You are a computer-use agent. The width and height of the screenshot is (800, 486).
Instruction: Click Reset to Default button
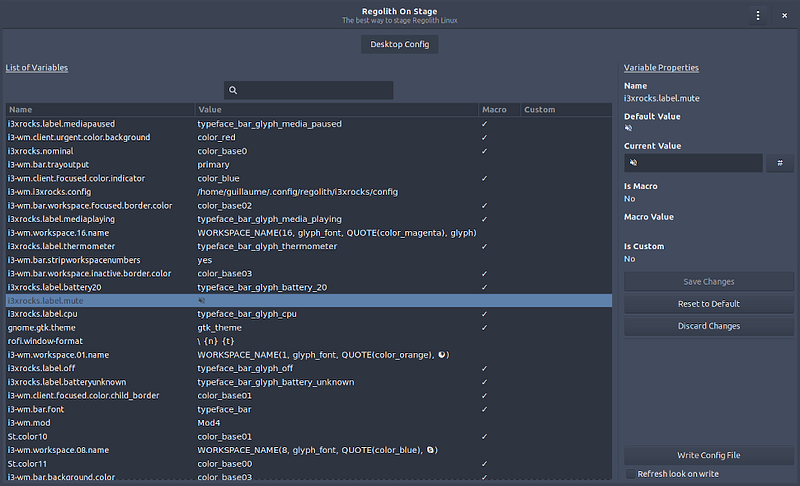tap(709, 304)
